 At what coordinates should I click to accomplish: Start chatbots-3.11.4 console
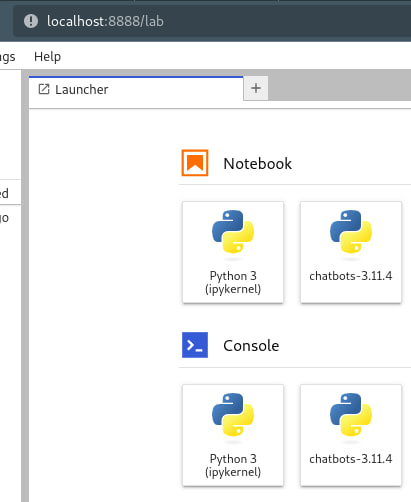(x=351, y=435)
